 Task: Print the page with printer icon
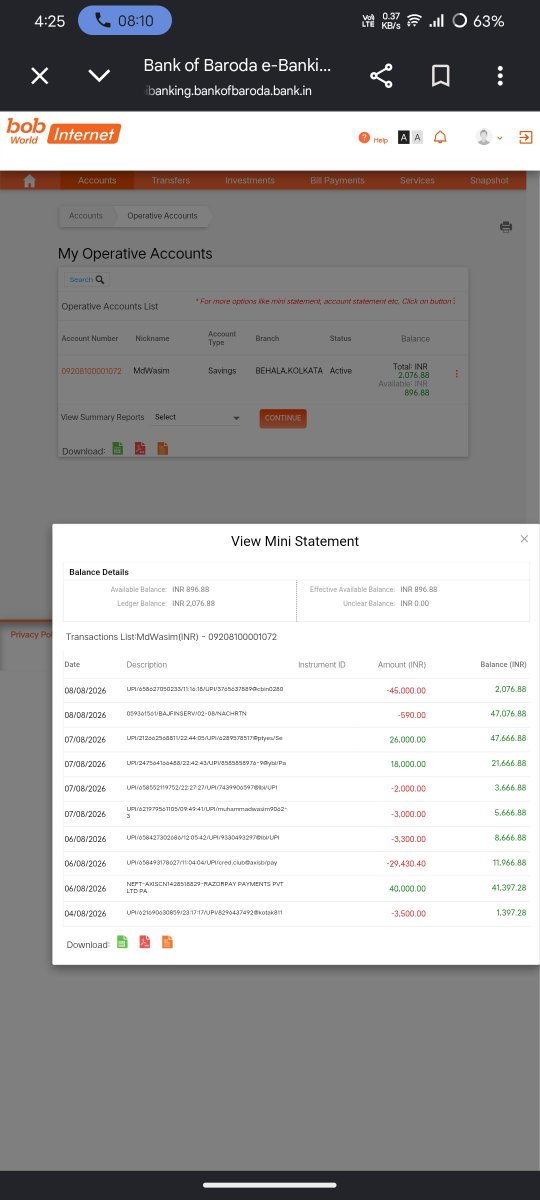506,227
